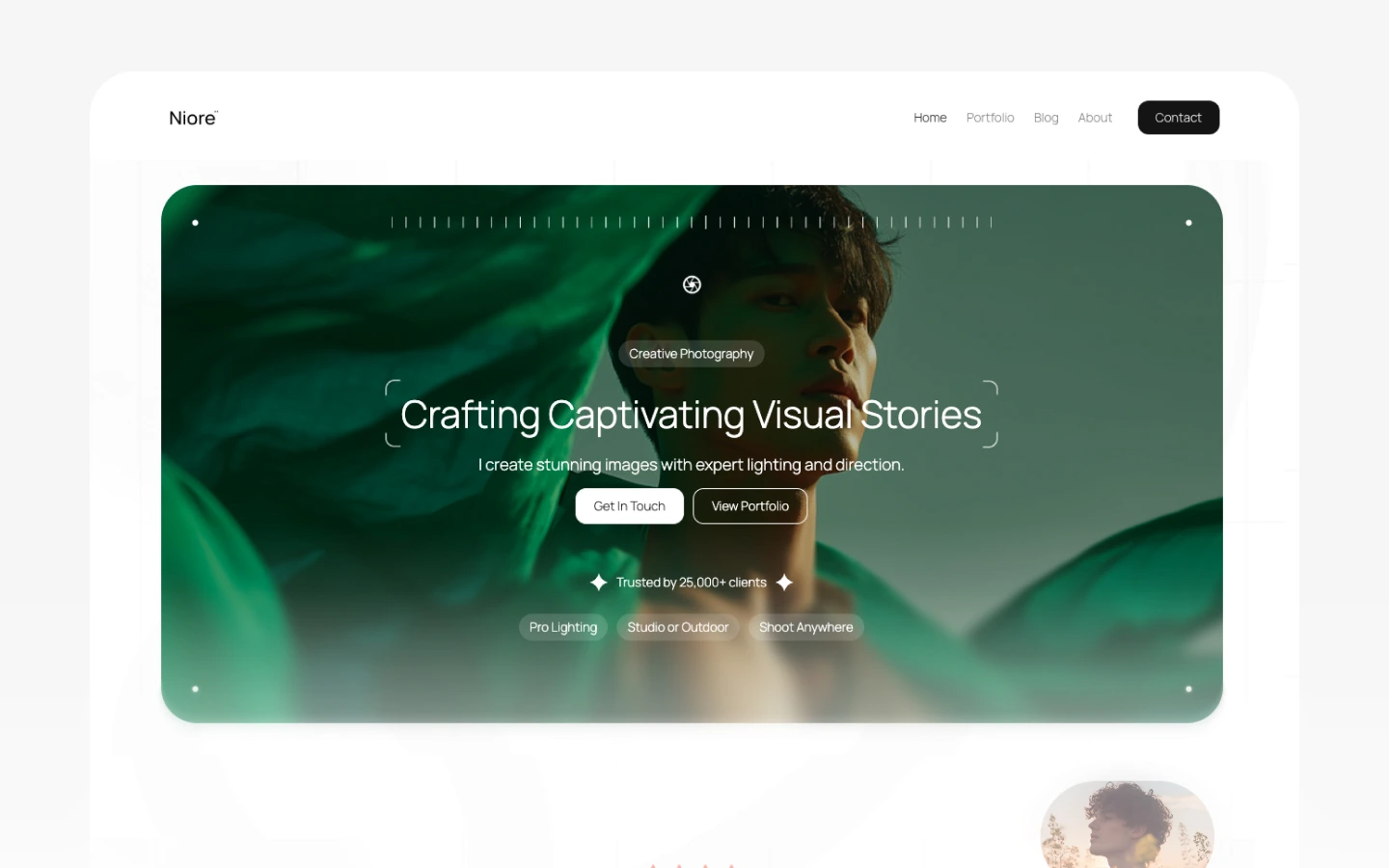Navigate to the About page

point(1095,118)
